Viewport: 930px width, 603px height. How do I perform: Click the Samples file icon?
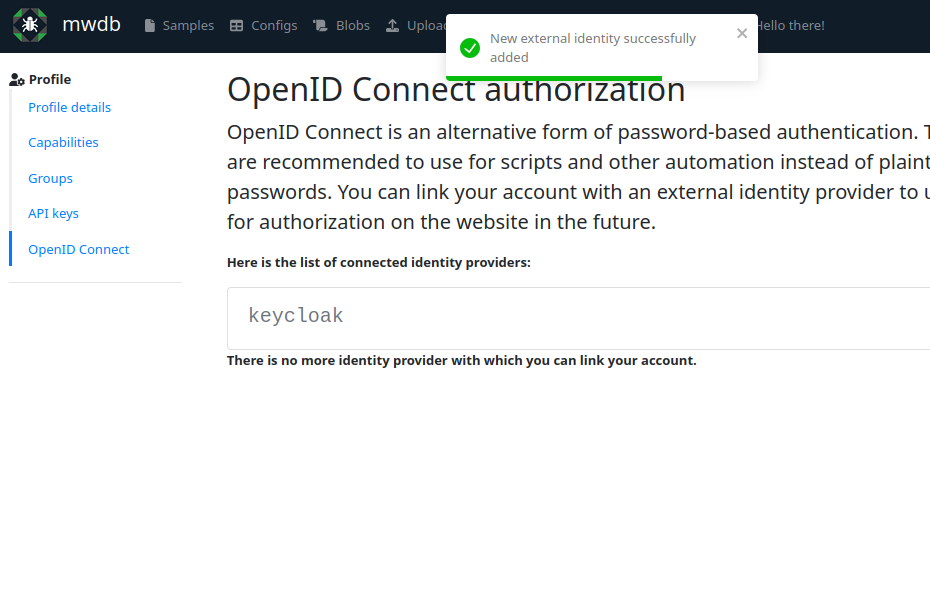coord(150,25)
